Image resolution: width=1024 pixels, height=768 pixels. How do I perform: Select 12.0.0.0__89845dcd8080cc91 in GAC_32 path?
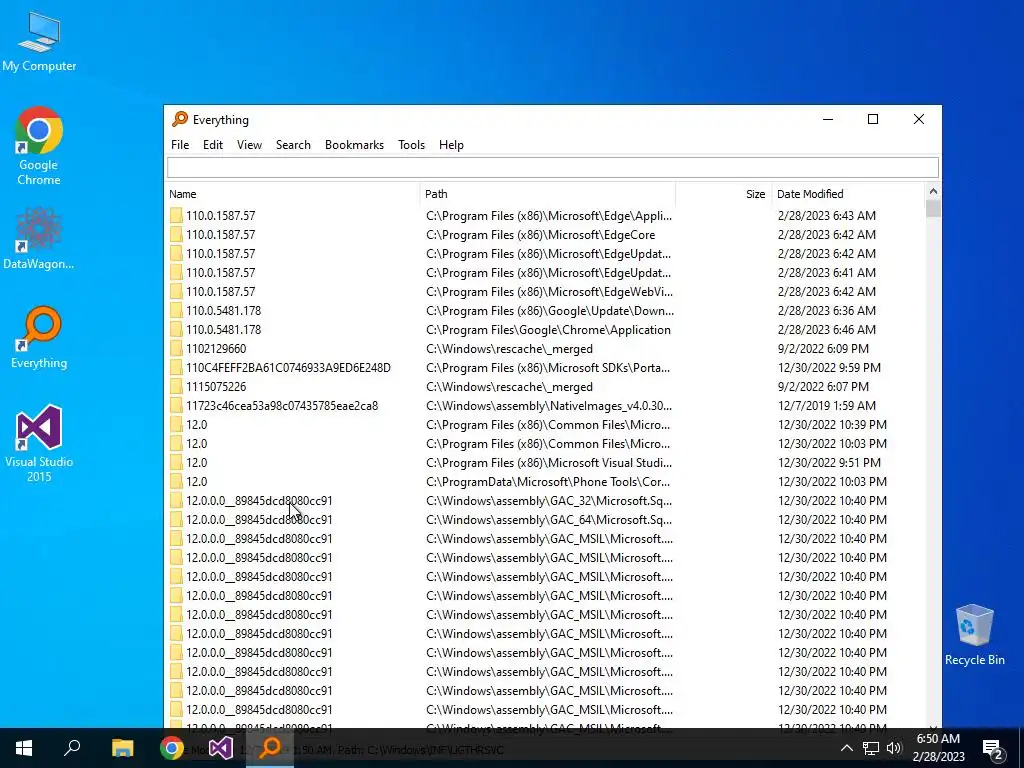point(259,501)
